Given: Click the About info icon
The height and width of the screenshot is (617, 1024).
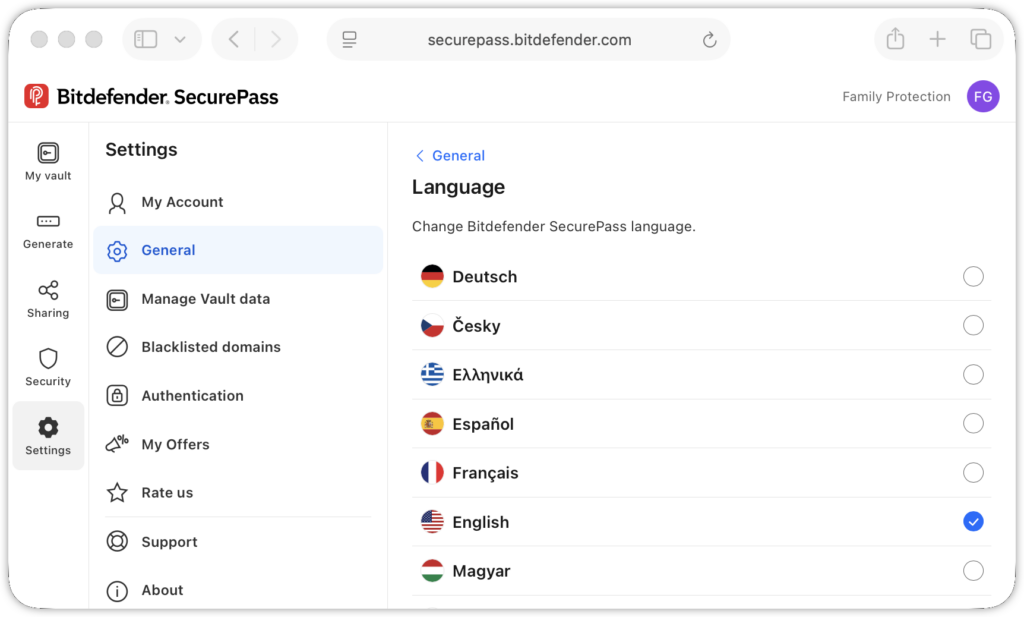Looking at the screenshot, I should [117, 591].
